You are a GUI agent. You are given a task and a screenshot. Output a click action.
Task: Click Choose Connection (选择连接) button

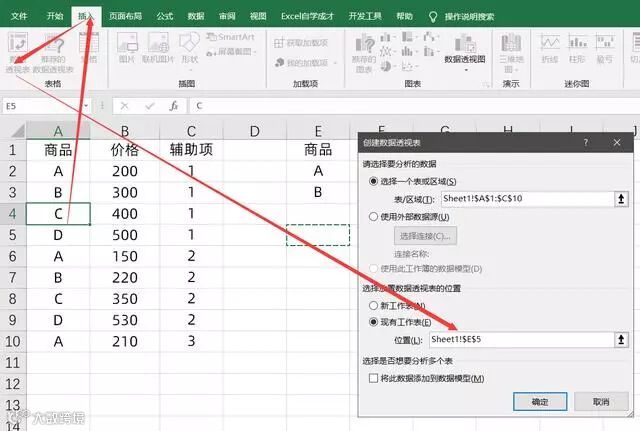pyautogui.click(x=425, y=236)
